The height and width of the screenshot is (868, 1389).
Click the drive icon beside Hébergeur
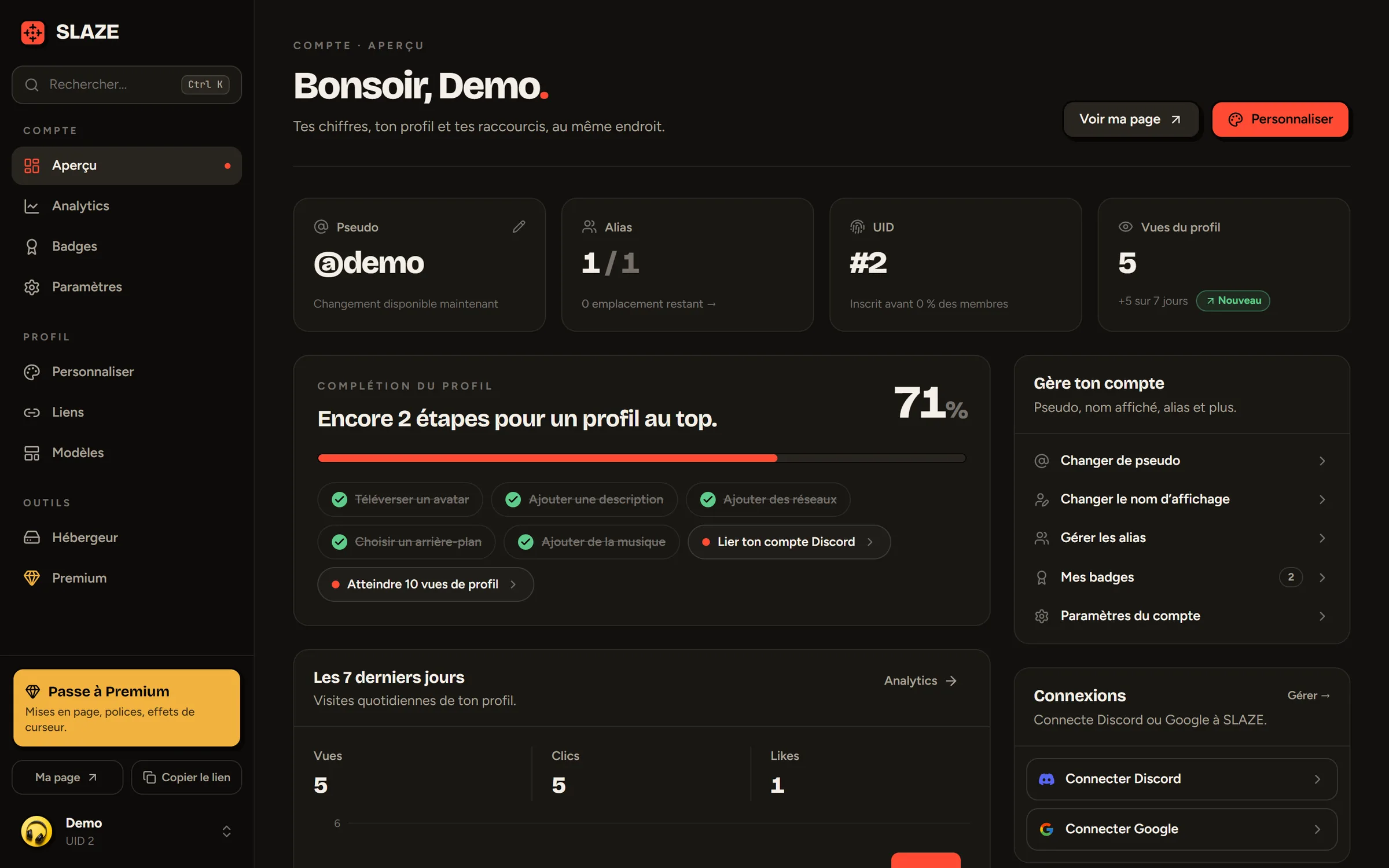[x=32, y=538]
